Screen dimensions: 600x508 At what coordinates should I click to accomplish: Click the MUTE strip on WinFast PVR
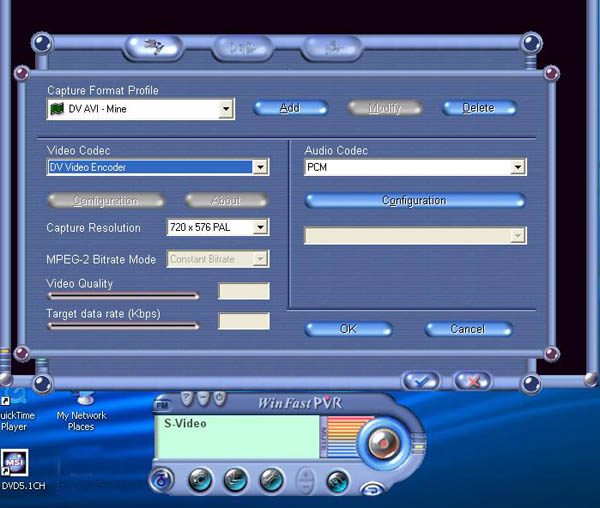[x=323, y=437]
